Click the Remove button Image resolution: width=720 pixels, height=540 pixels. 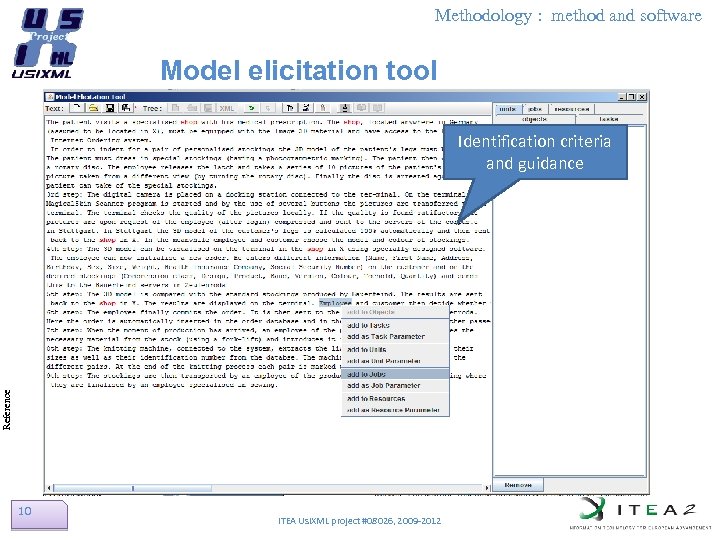pyautogui.click(x=518, y=485)
